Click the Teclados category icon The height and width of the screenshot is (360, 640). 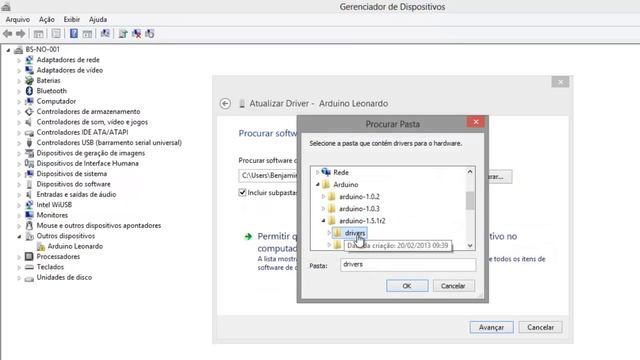29,267
